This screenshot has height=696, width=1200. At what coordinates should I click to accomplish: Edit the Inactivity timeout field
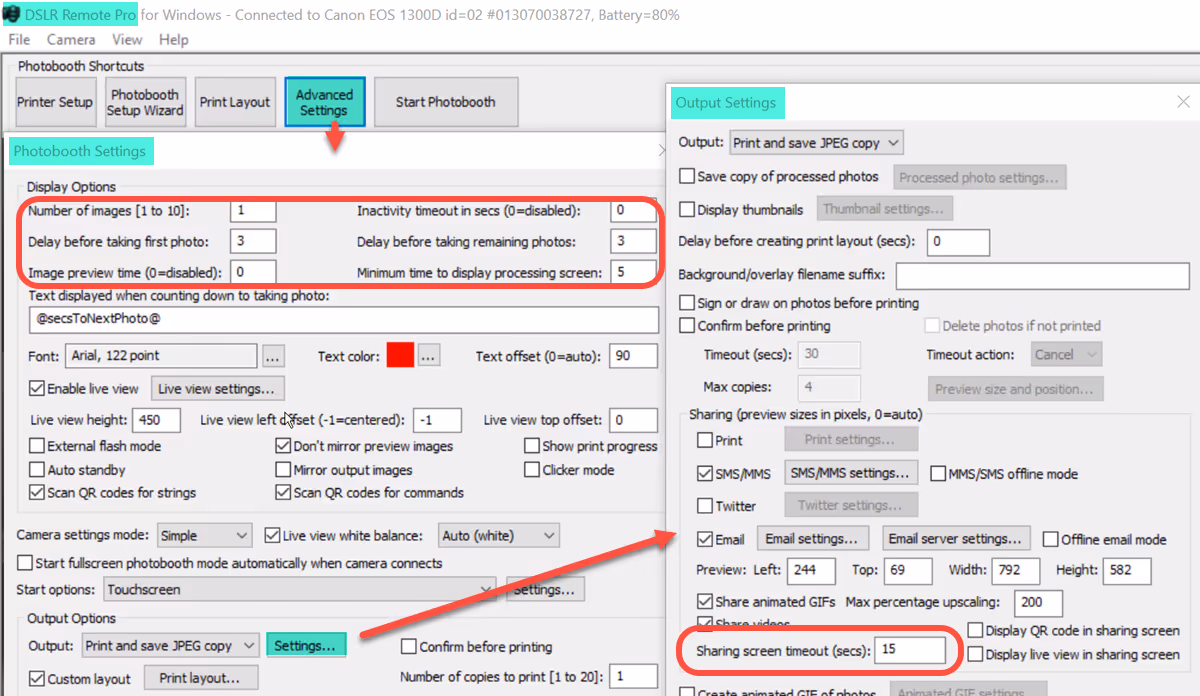[633, 211]
